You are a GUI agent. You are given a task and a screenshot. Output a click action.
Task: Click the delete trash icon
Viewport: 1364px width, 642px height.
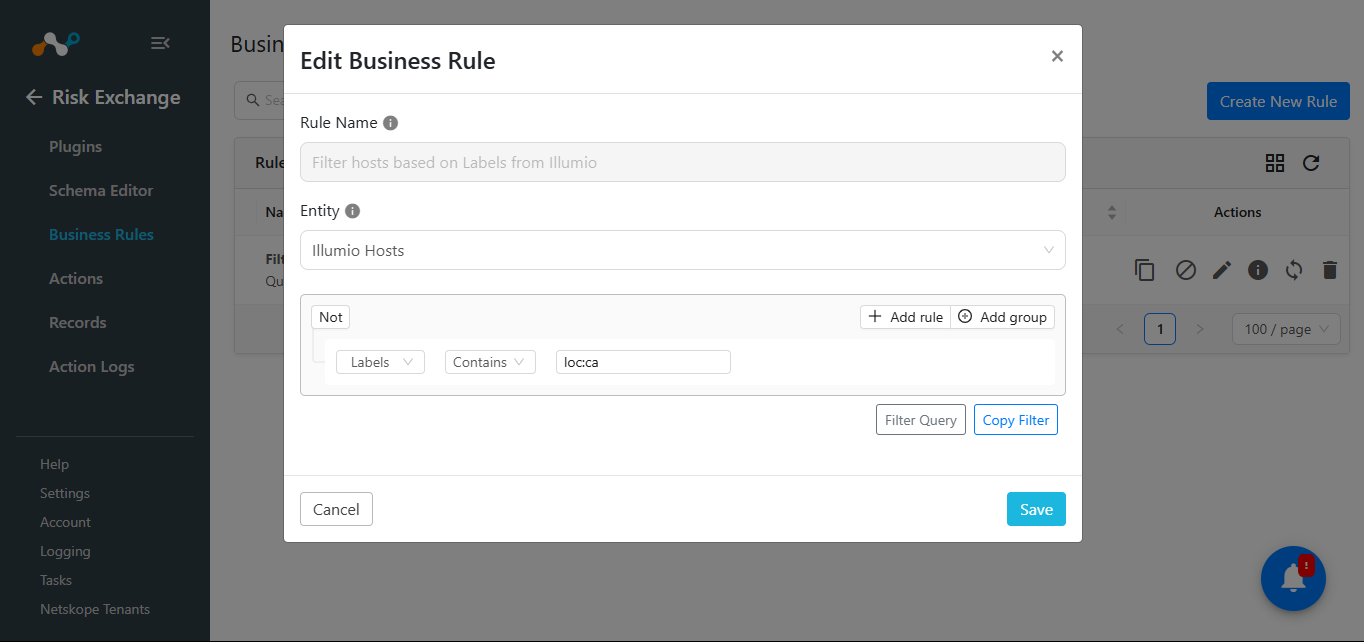pyautogui.click(x=1329, y=270)
